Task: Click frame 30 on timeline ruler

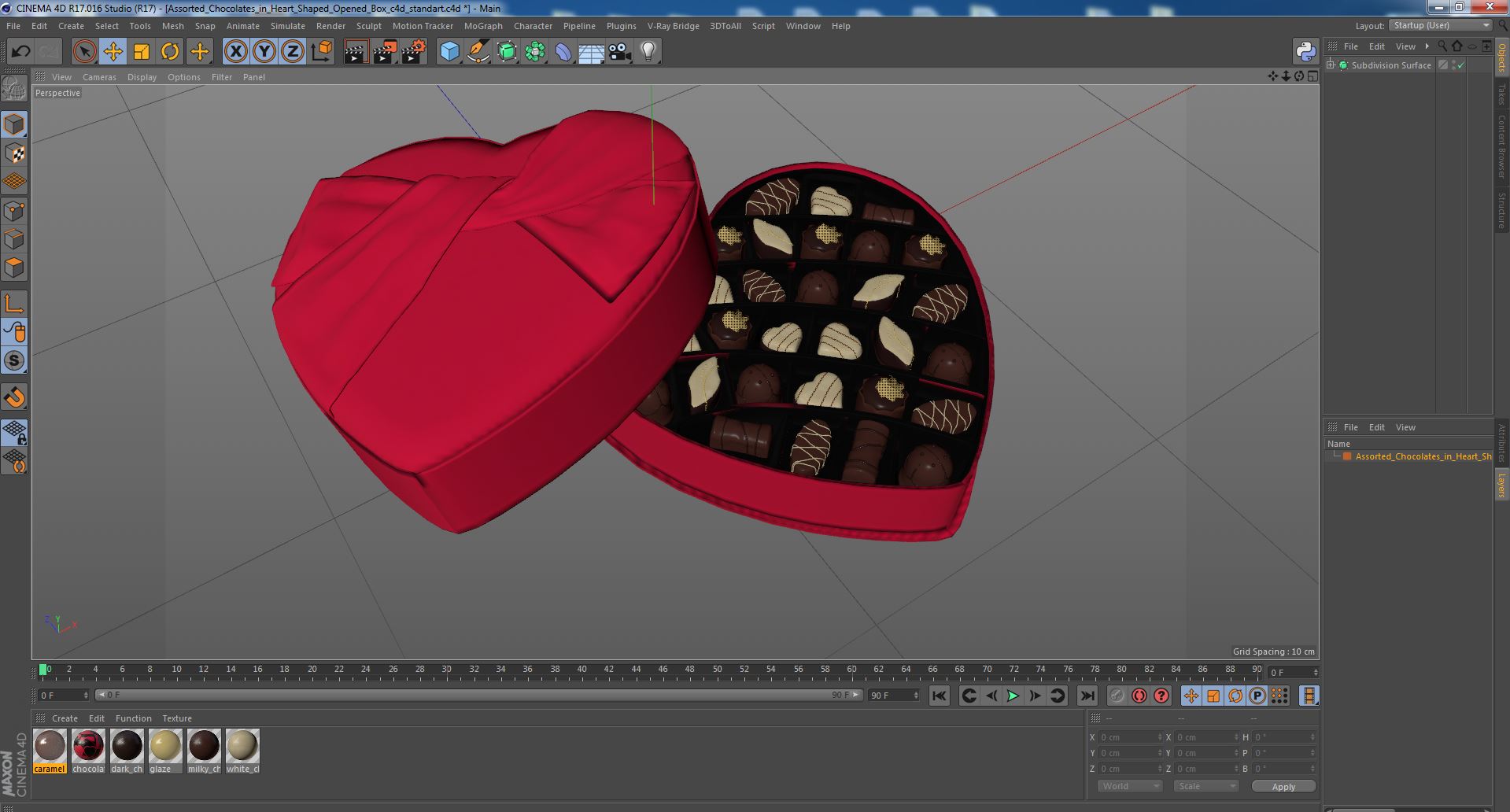Action: click(446, 670)
